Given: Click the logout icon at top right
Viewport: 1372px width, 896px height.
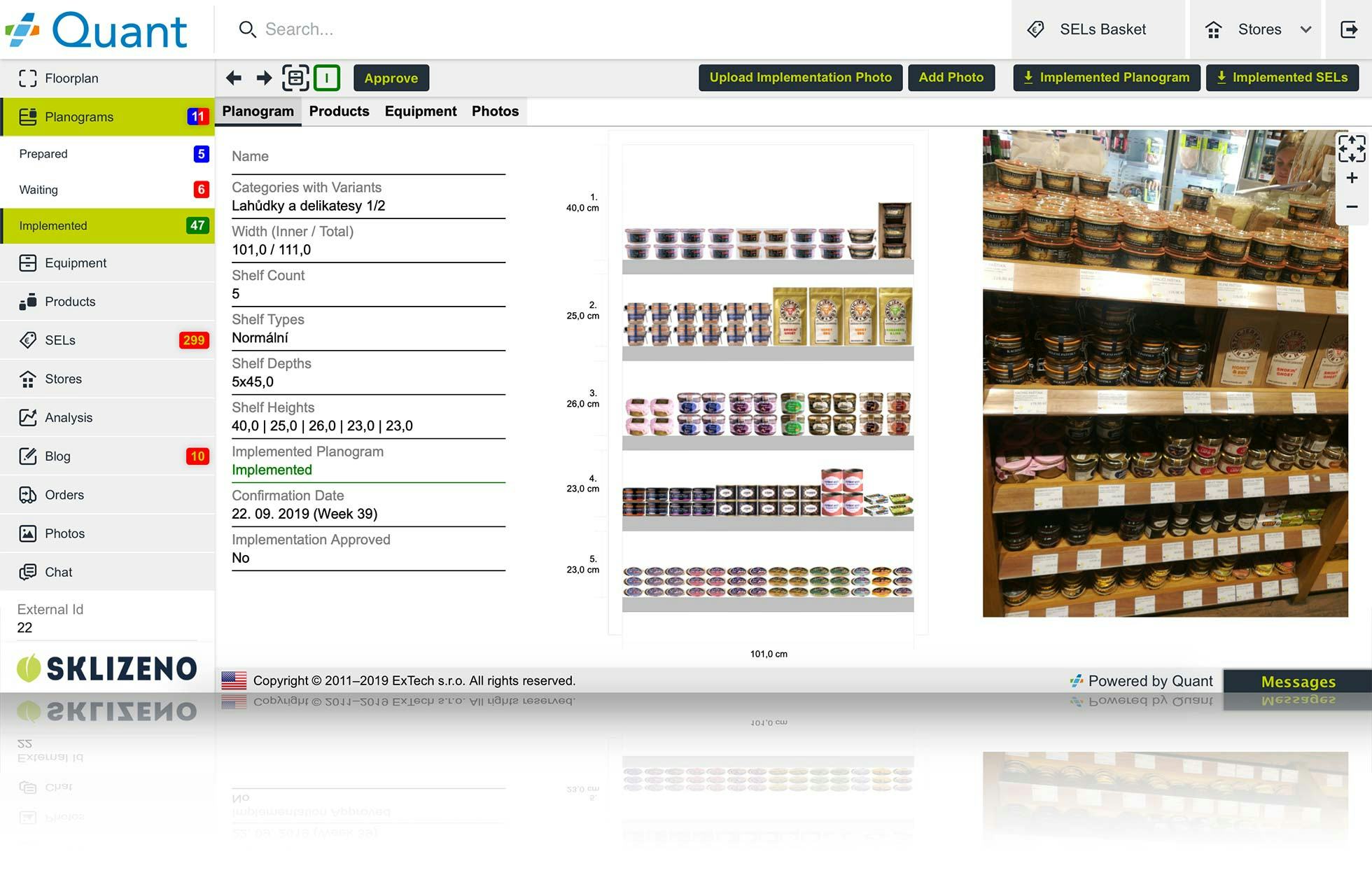Looking at the screenshot, I should tap(1348, 29).
